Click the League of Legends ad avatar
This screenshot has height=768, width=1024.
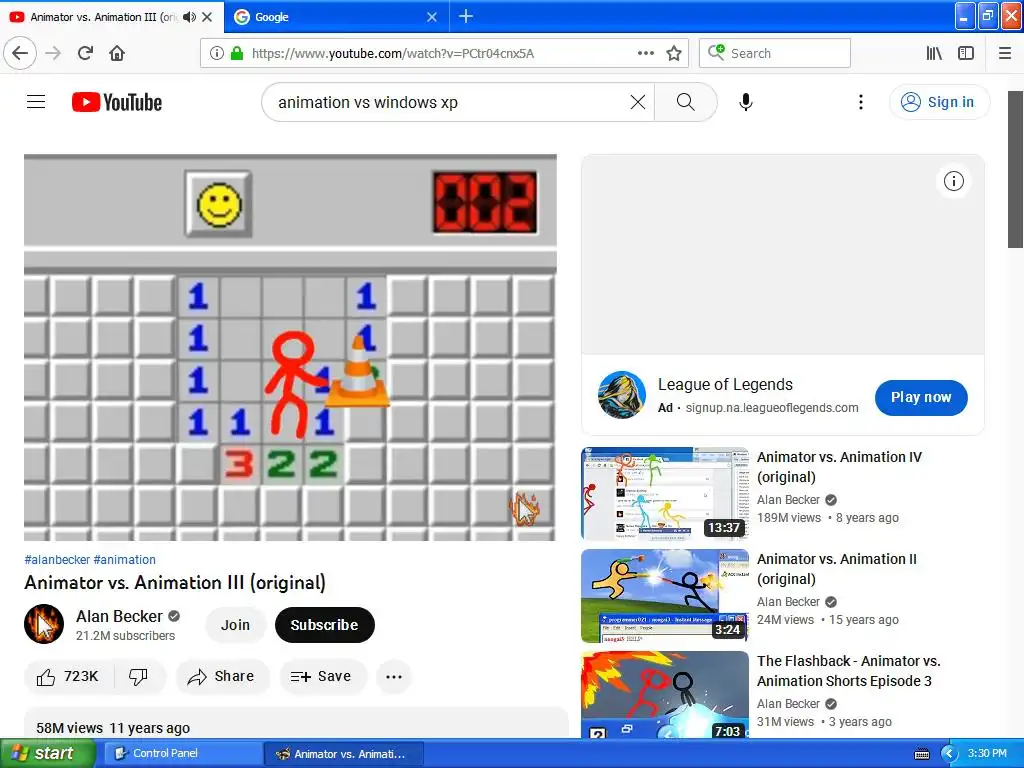coord(622,395)
